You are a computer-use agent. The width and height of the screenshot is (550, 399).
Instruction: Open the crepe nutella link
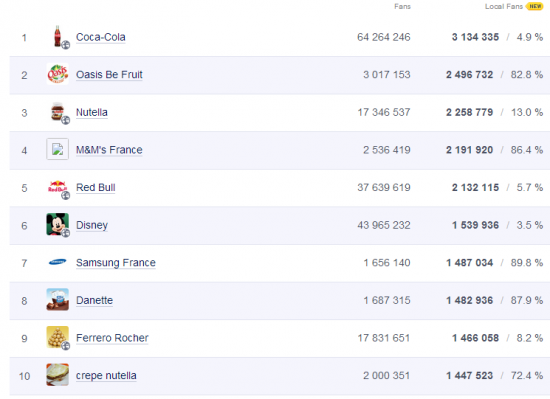pyautogui.click(x=106, y=376)
